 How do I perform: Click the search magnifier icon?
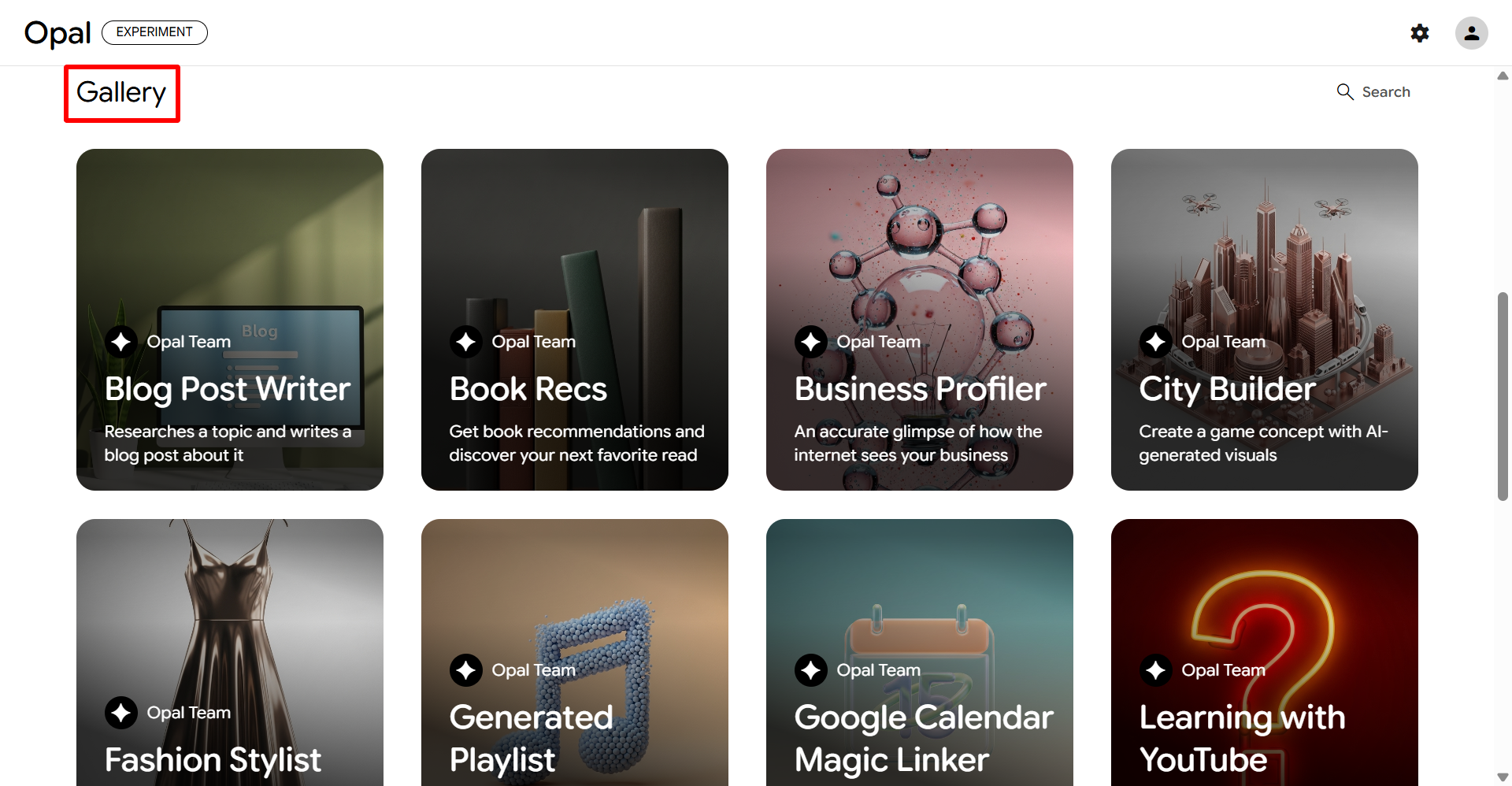click(1344, 92)
